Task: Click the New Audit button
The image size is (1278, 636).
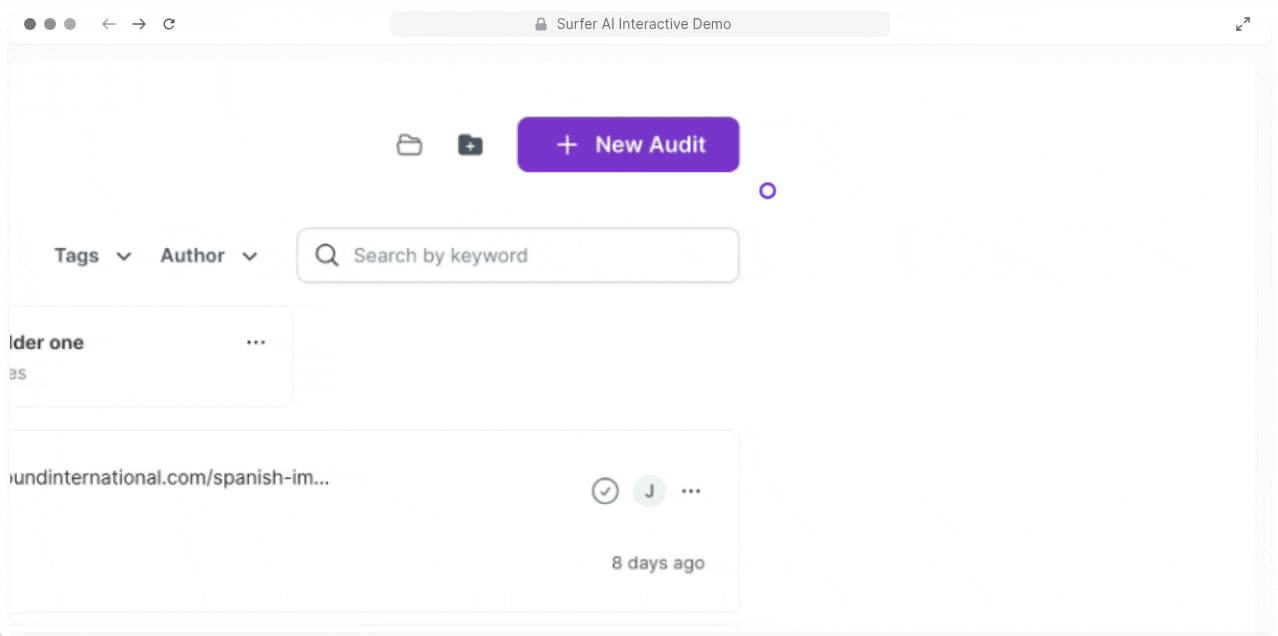Action: (x=628, y=145)
